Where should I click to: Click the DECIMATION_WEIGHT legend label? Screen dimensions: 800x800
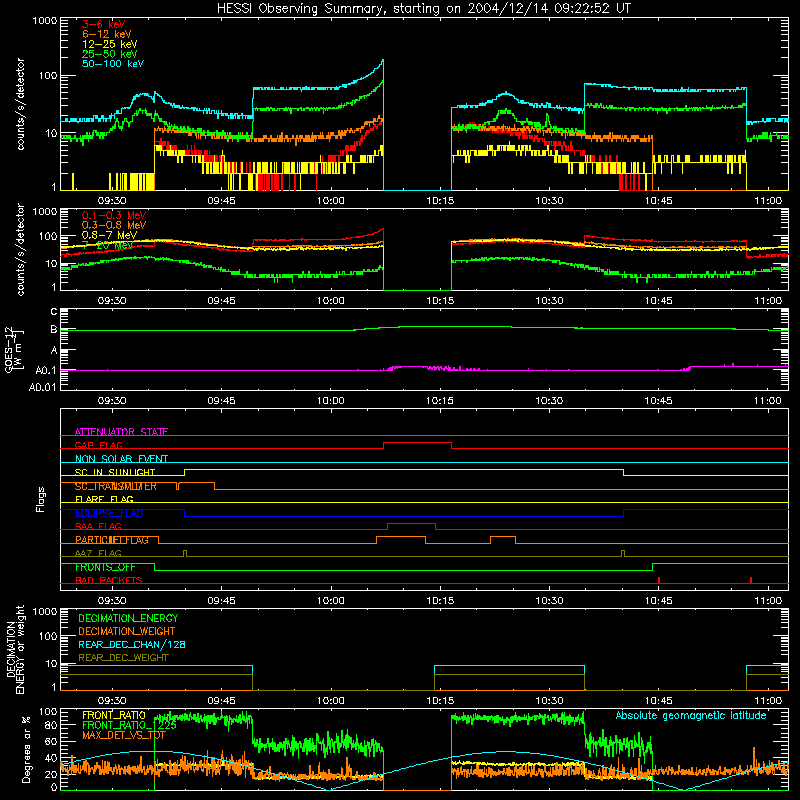click(127, 631)
